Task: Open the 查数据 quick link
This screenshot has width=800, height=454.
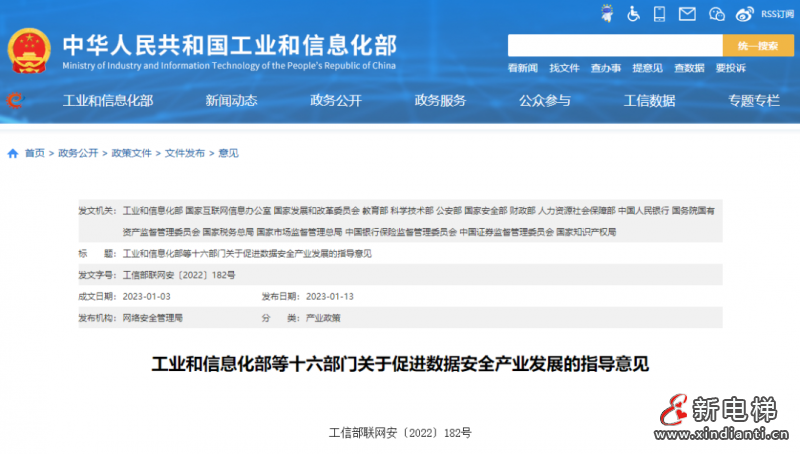Action: click(x=689, y=68)
